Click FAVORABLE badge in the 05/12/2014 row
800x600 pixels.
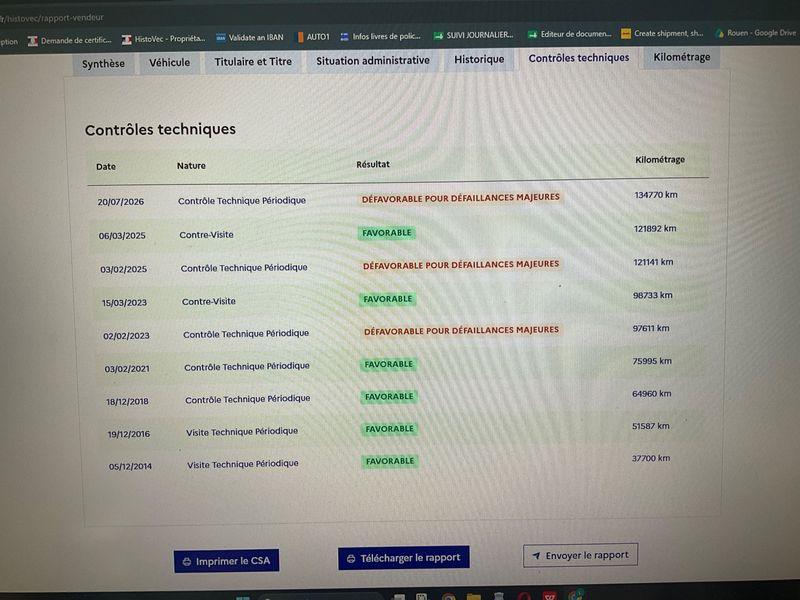(x=390, y=461)
